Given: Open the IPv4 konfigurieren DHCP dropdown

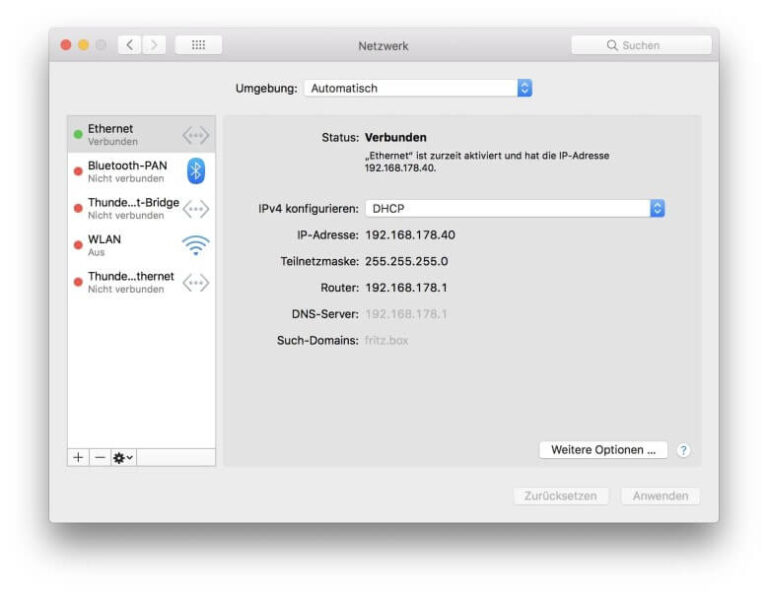Looking at the screenshot, I should (515, 209).
